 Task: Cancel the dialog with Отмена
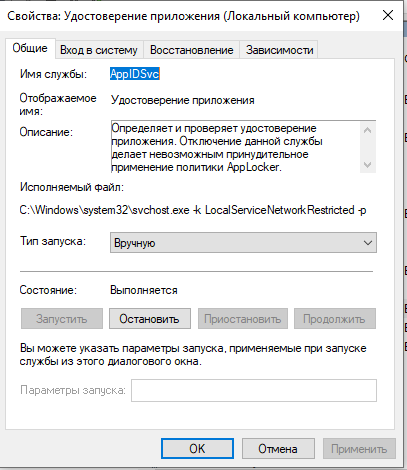pyautogui.click(x=278, y=449)
